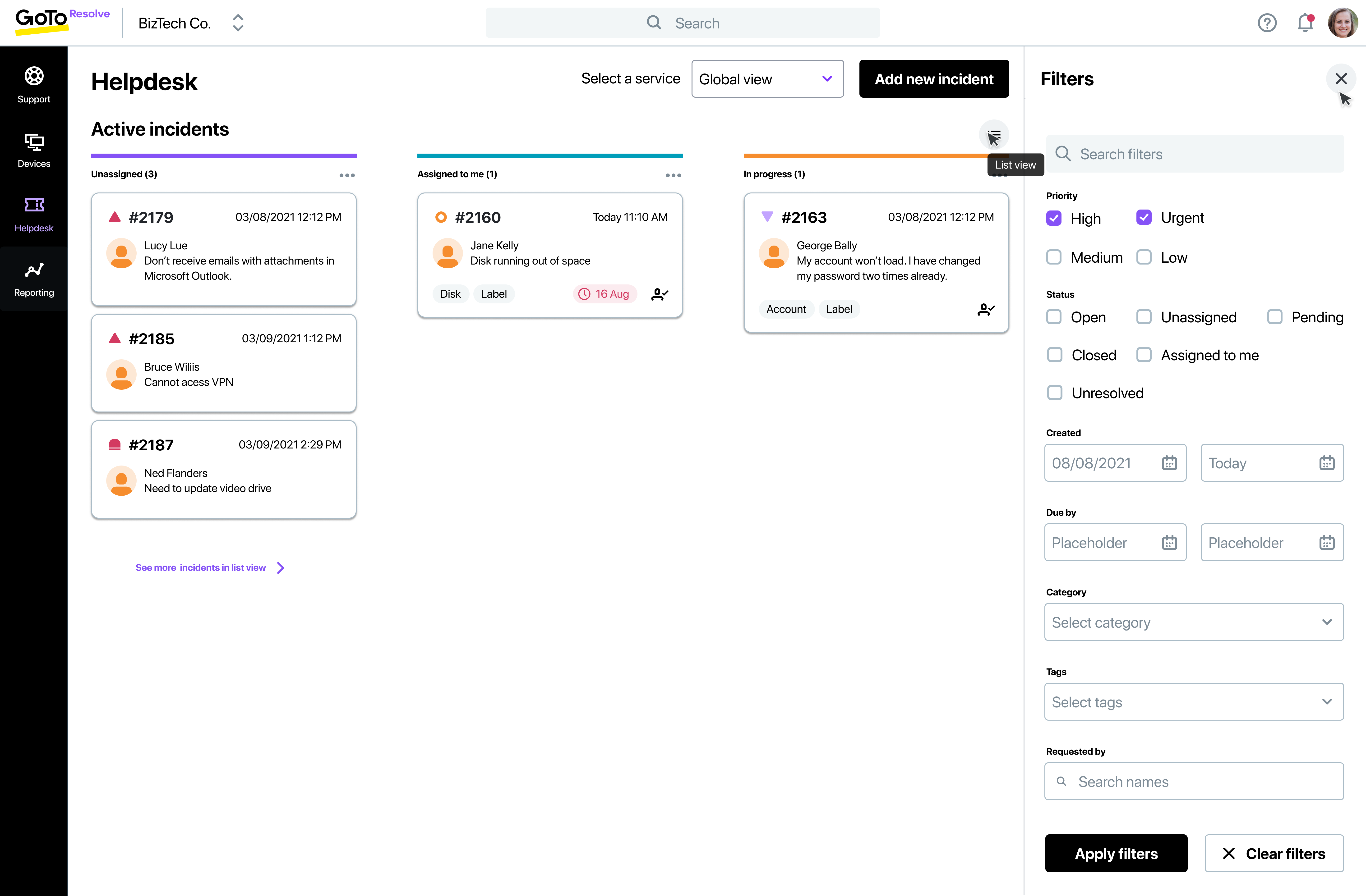Screen dimensions: 1366x896
Task: Click assign-user icon on incident #2160
Action: [660, 294]
